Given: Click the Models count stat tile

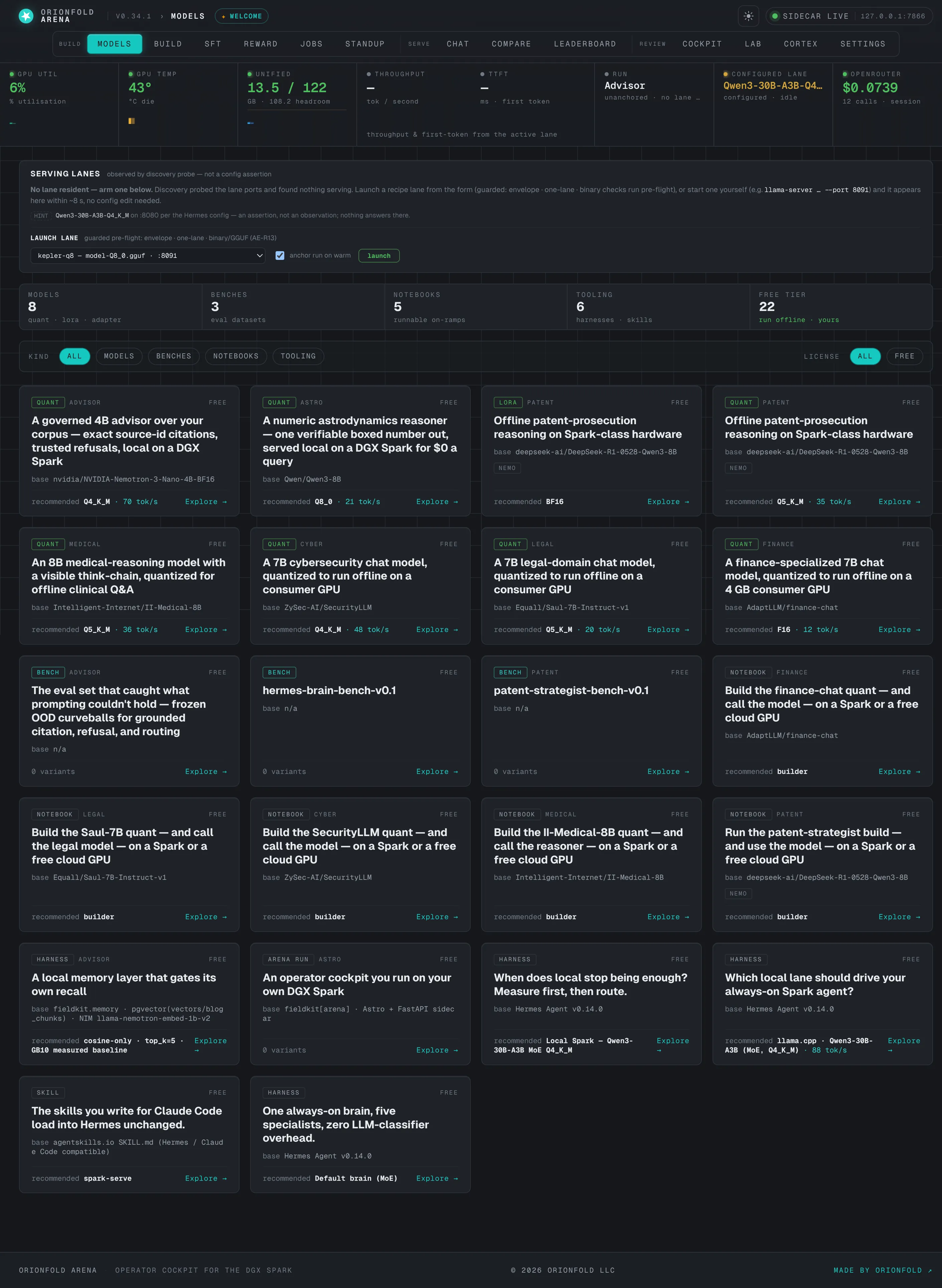Looking at the screenshot, I should click(111, 307).
